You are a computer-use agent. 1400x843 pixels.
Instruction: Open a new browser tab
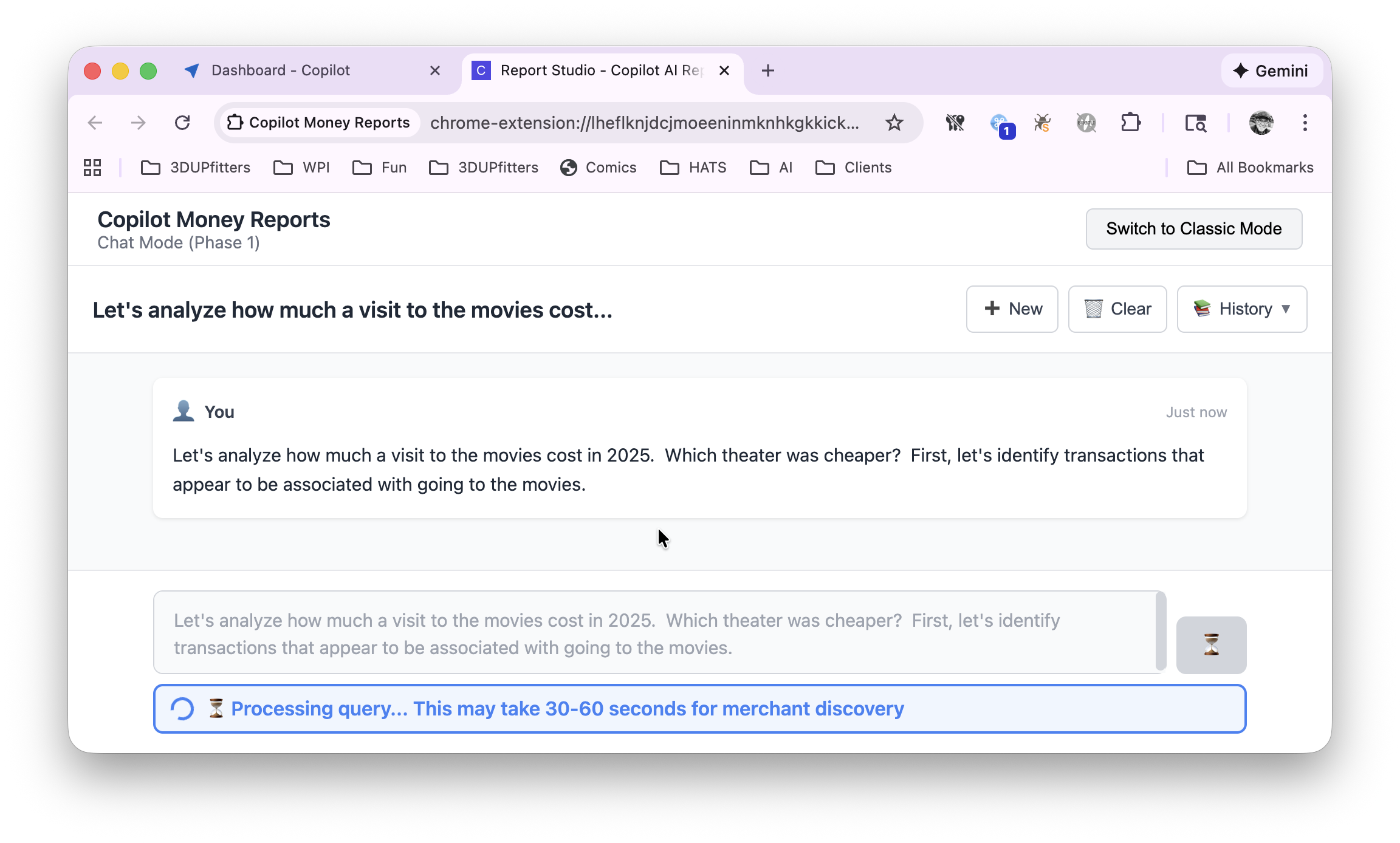[x=767, y=70]
